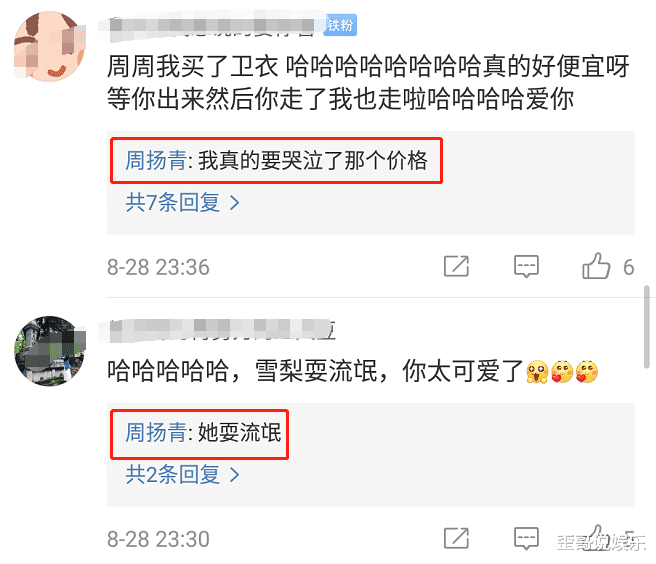Tap the 铁粉 badge beside first username
Screen dimensions: 656x564
[341, 26]
